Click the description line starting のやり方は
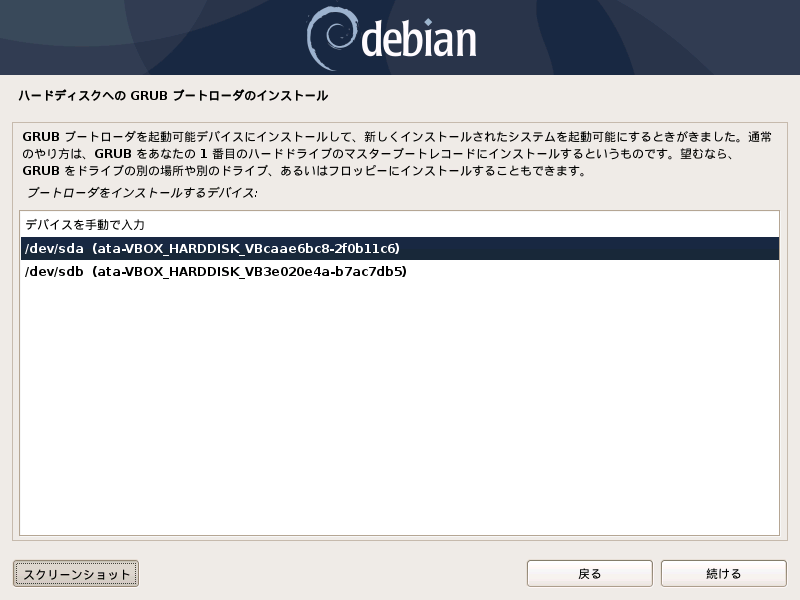 (x=378, y=154)
